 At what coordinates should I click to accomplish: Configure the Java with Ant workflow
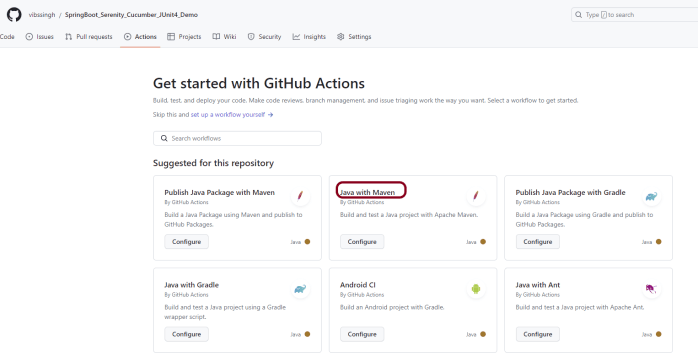click(x=538, y=334)
